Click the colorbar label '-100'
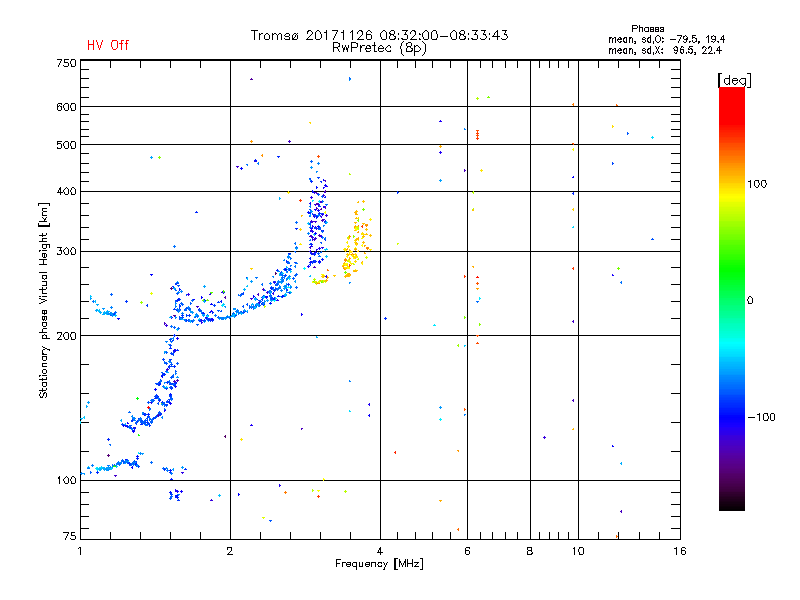The width and height of the screenshot is (800, 600). point(762,417)
